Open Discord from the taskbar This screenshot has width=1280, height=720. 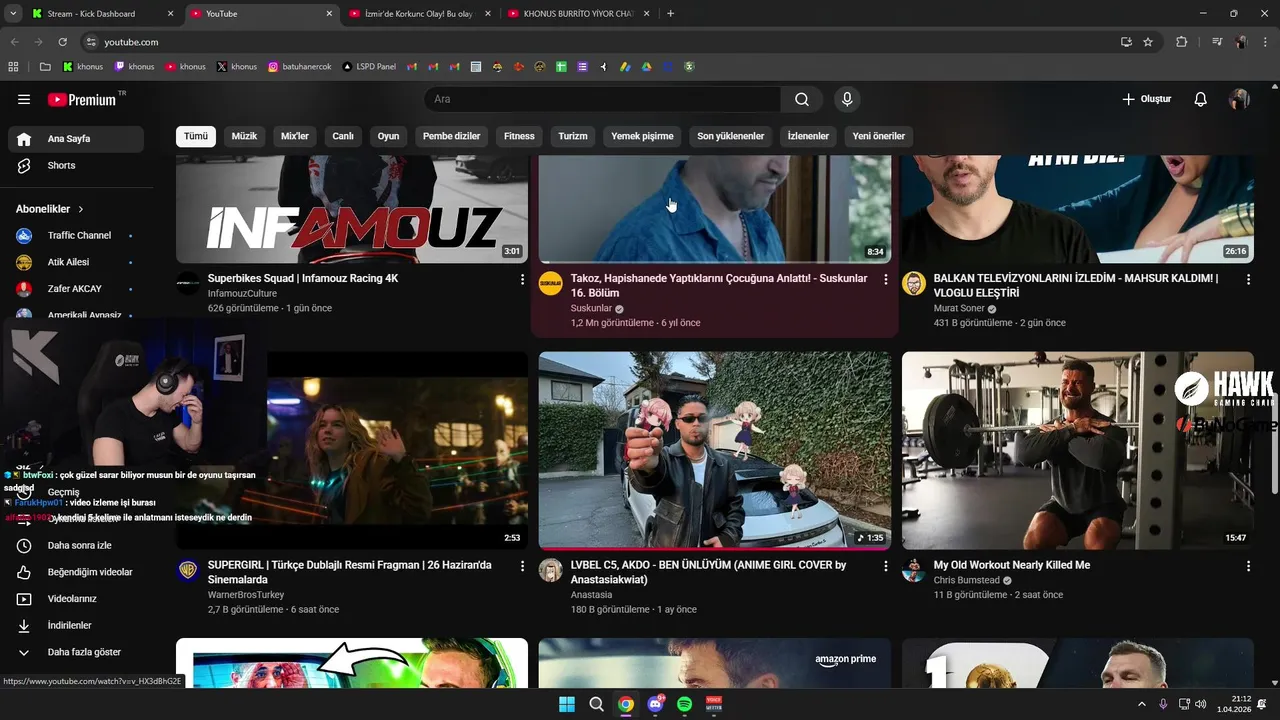point(655,704)
